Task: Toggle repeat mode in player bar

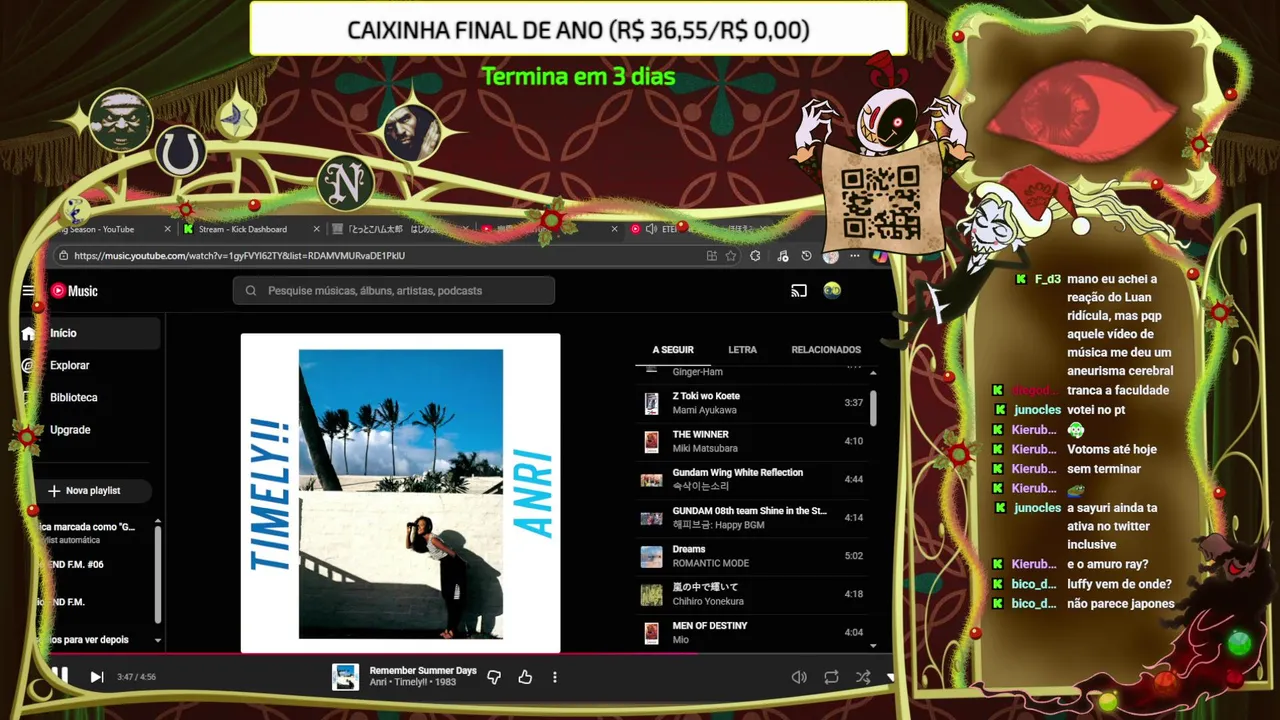Action: point(831,677)
